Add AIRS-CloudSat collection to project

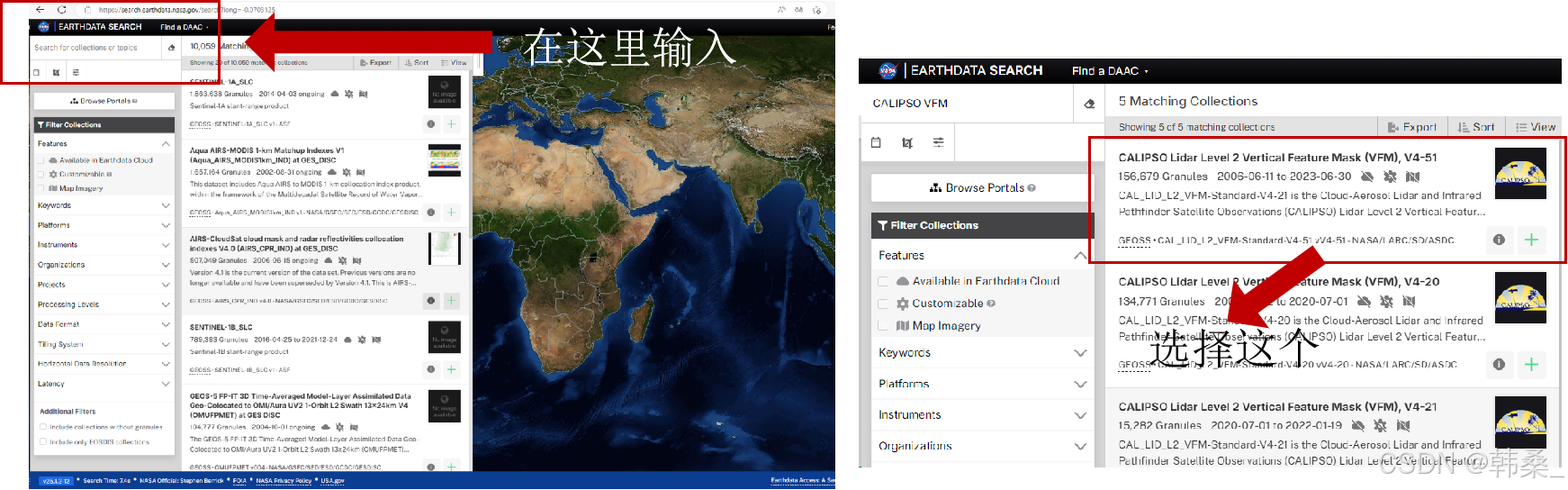click(451, 300)
